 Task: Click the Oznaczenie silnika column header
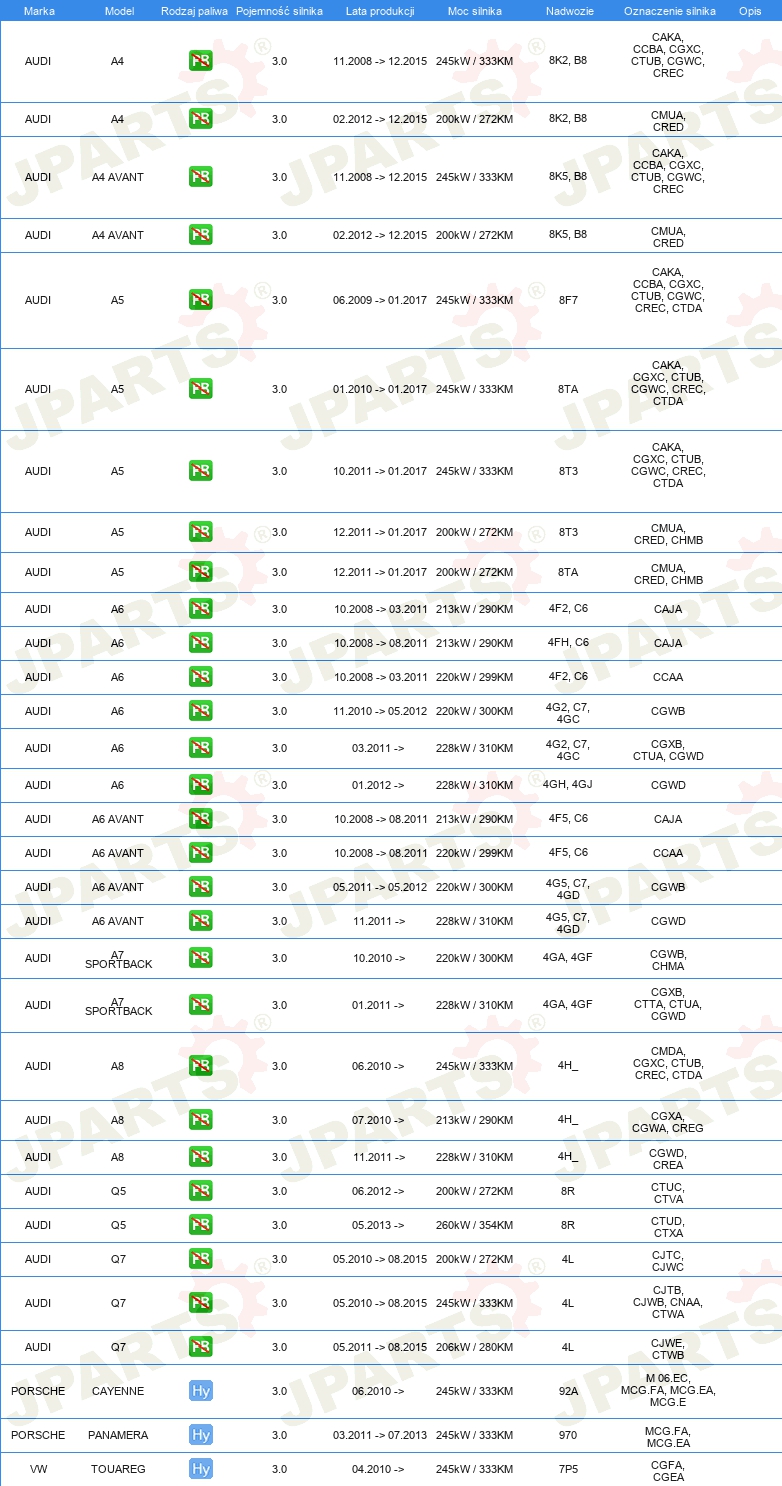[x=668, y=10]
